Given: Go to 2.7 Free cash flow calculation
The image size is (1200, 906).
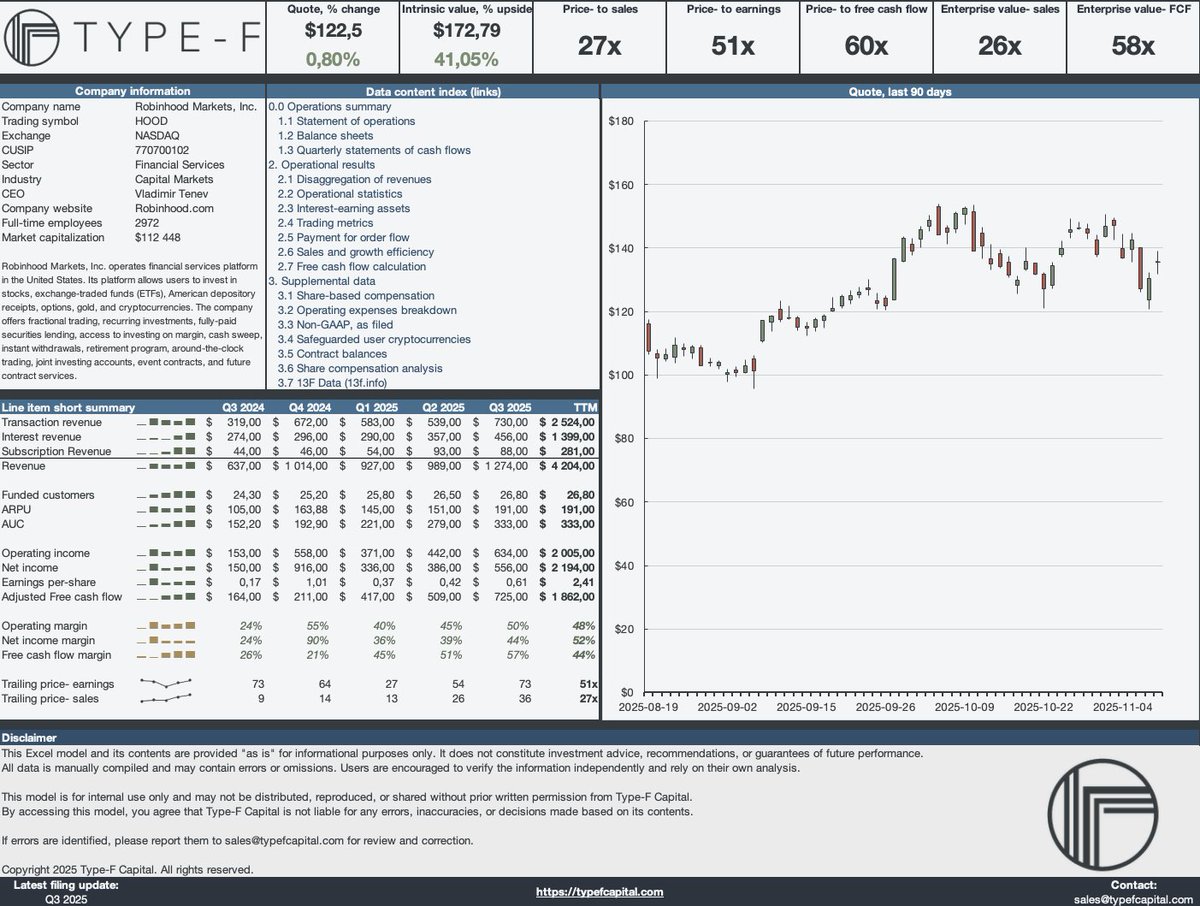Looking at the screenshot, I should point(352,266).
